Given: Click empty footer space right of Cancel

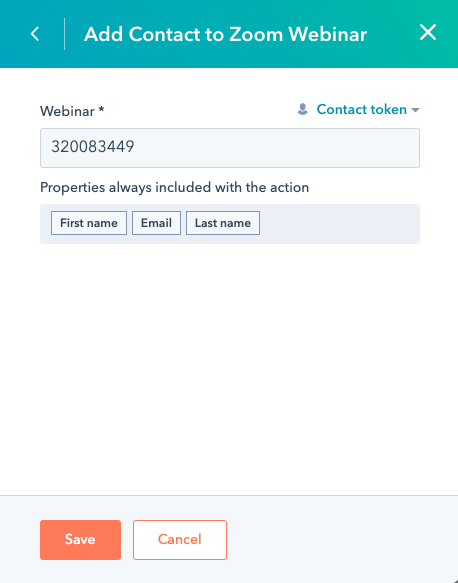Looking at the screenshot, I should [x=340, y=539].
